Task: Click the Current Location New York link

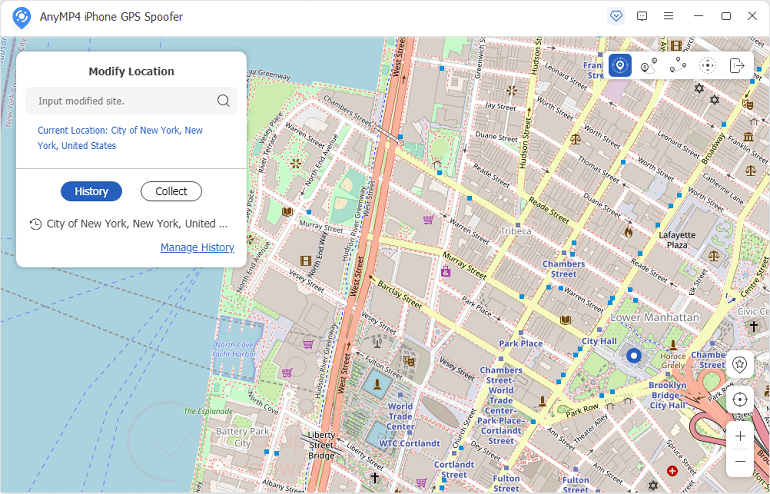Action: click(120, 138)
